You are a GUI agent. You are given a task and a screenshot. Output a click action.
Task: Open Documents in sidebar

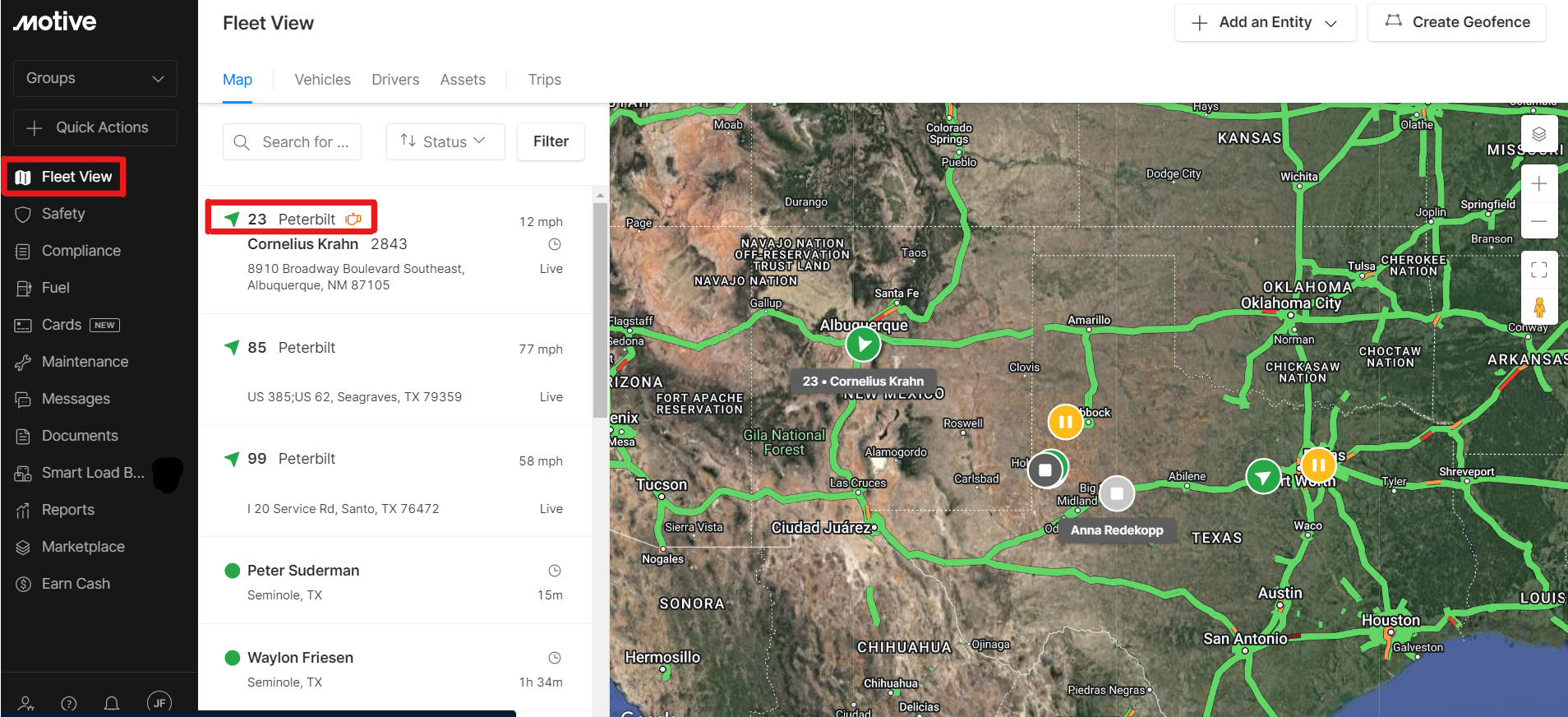click(x=80, y=436)
